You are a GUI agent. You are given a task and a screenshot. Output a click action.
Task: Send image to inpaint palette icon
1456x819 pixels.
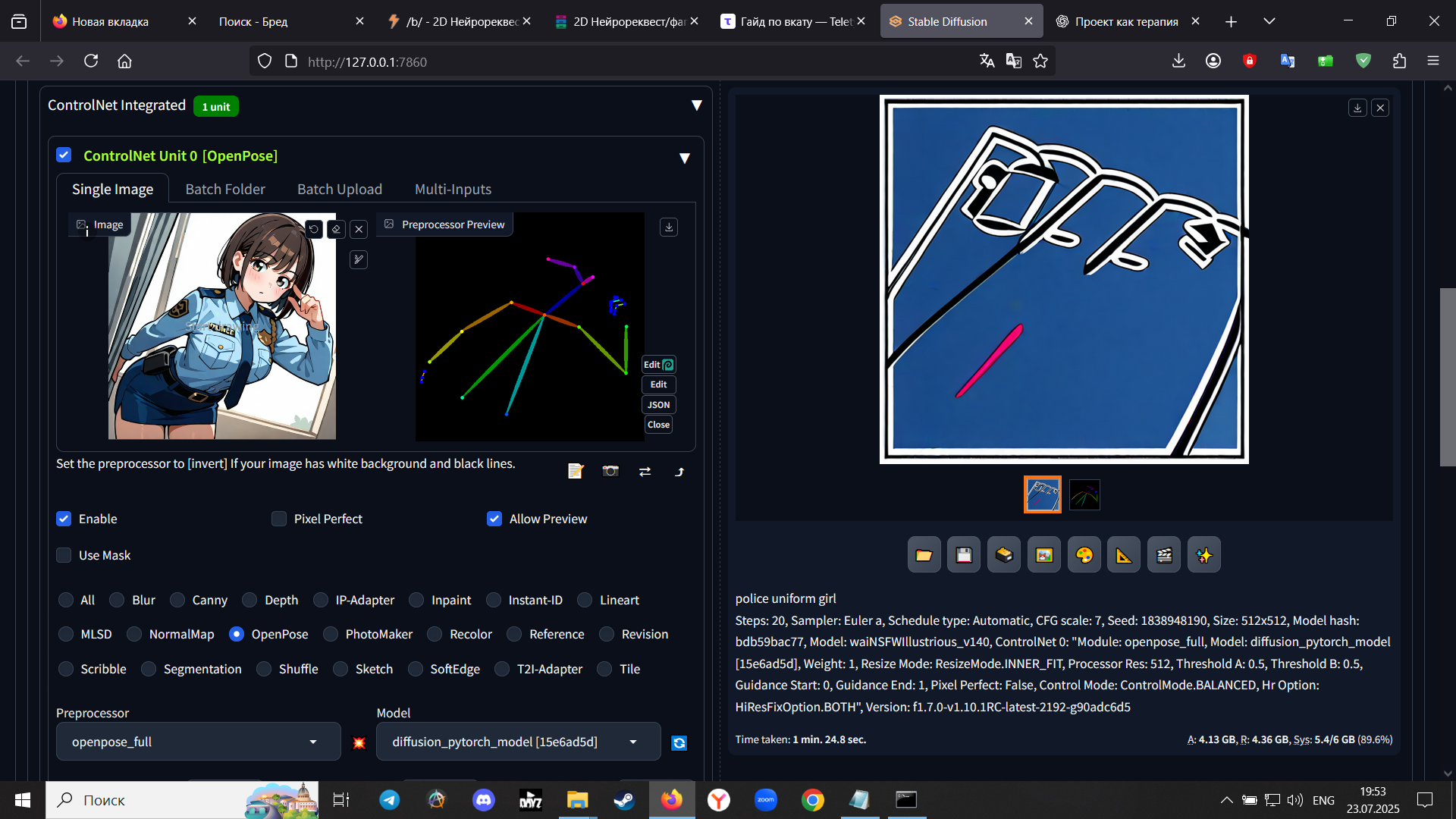1084,555
